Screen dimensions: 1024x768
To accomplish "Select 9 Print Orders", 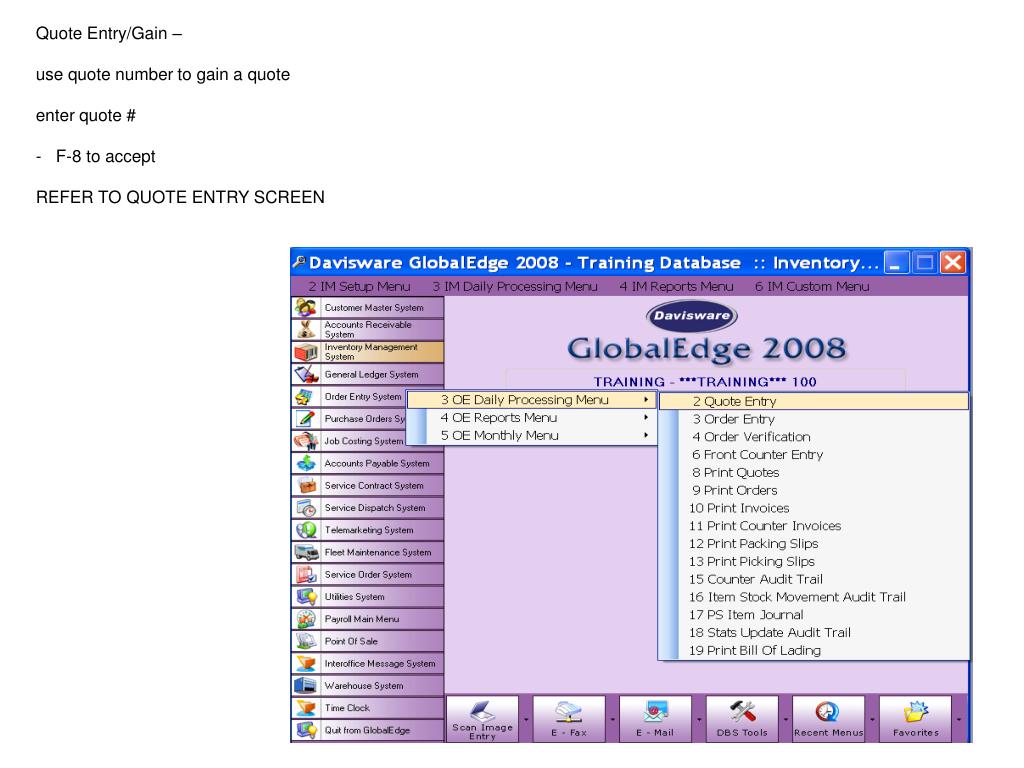I will click(x=814, y=490).
